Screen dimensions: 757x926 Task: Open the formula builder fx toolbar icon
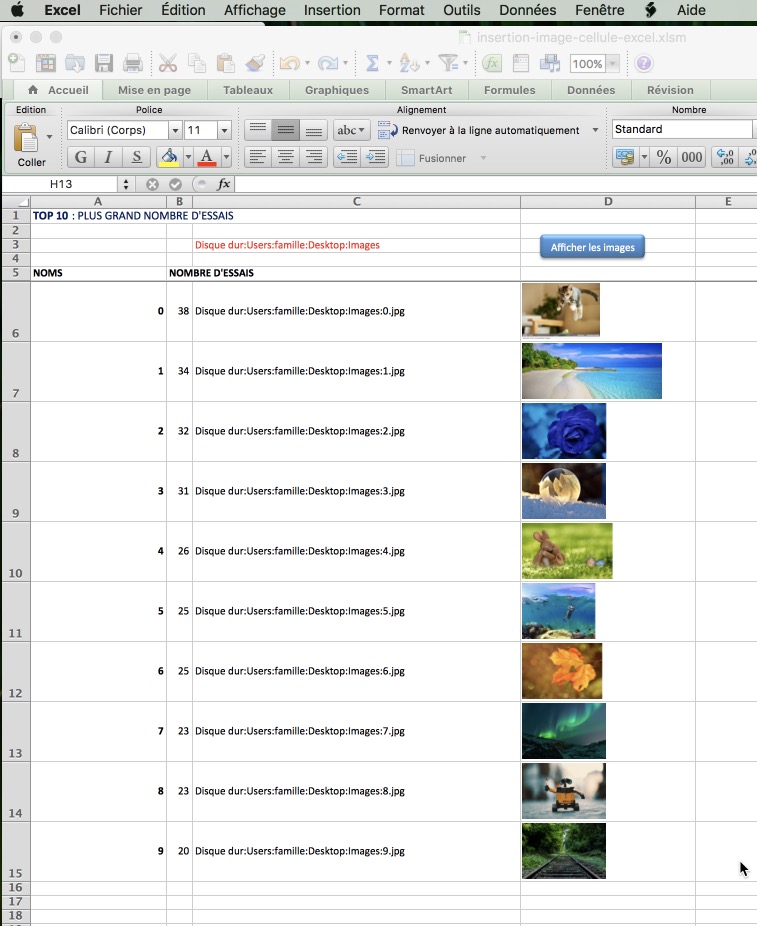[x=491, y=63]
